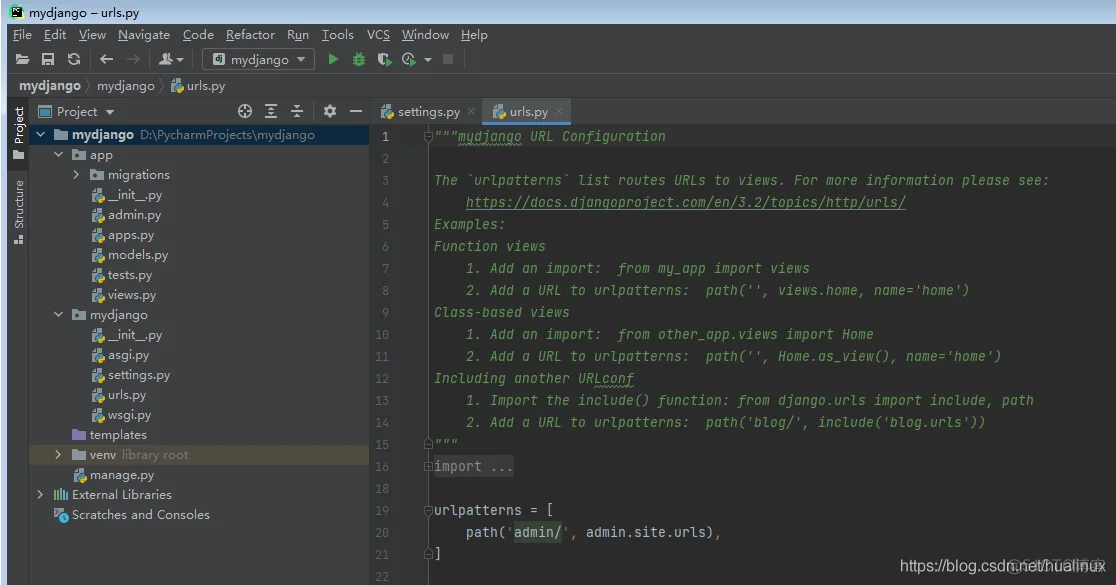
Task: Fold the docstring at line 1
Action: [428, 136]
